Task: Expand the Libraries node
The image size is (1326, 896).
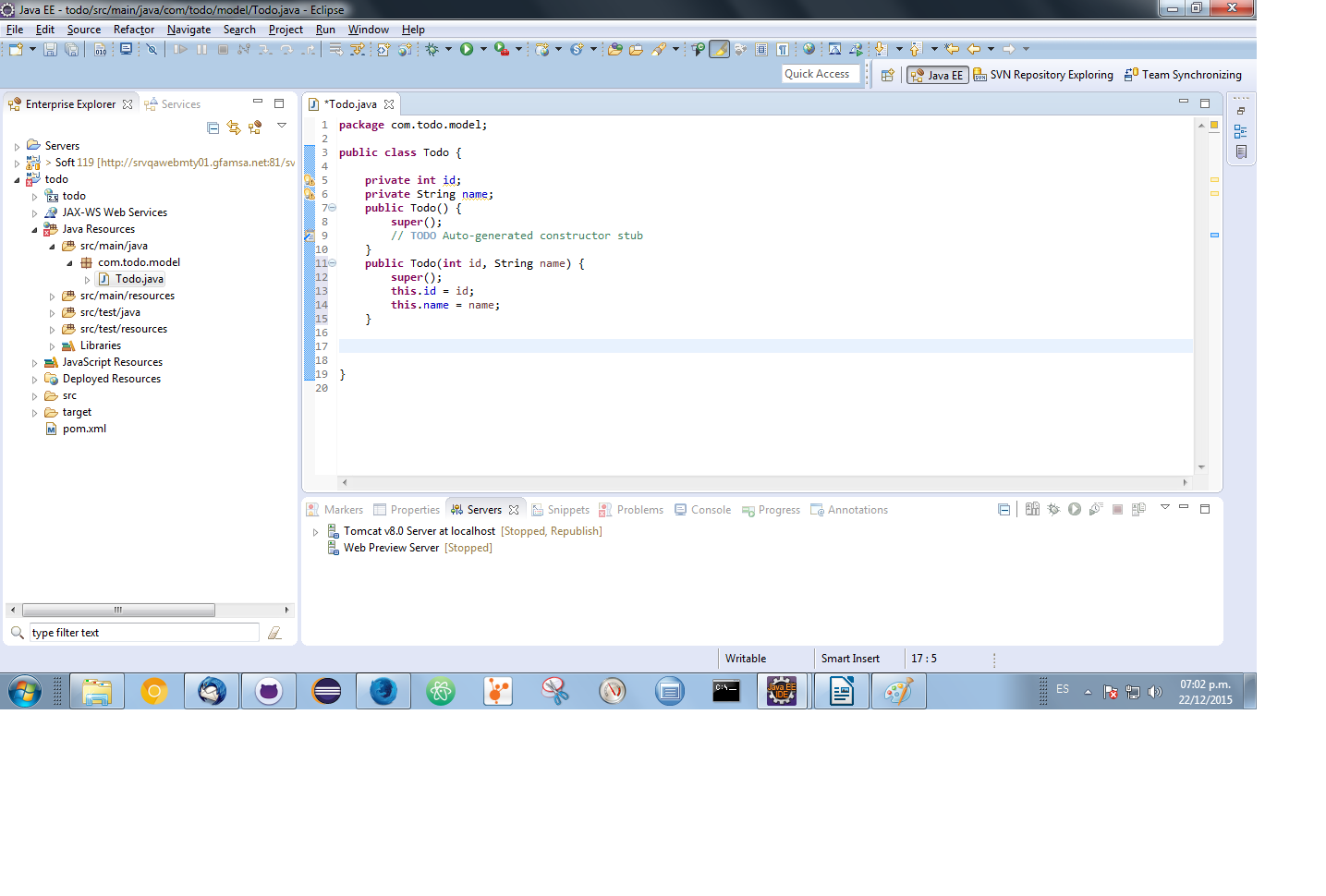Action: point(53,346)
